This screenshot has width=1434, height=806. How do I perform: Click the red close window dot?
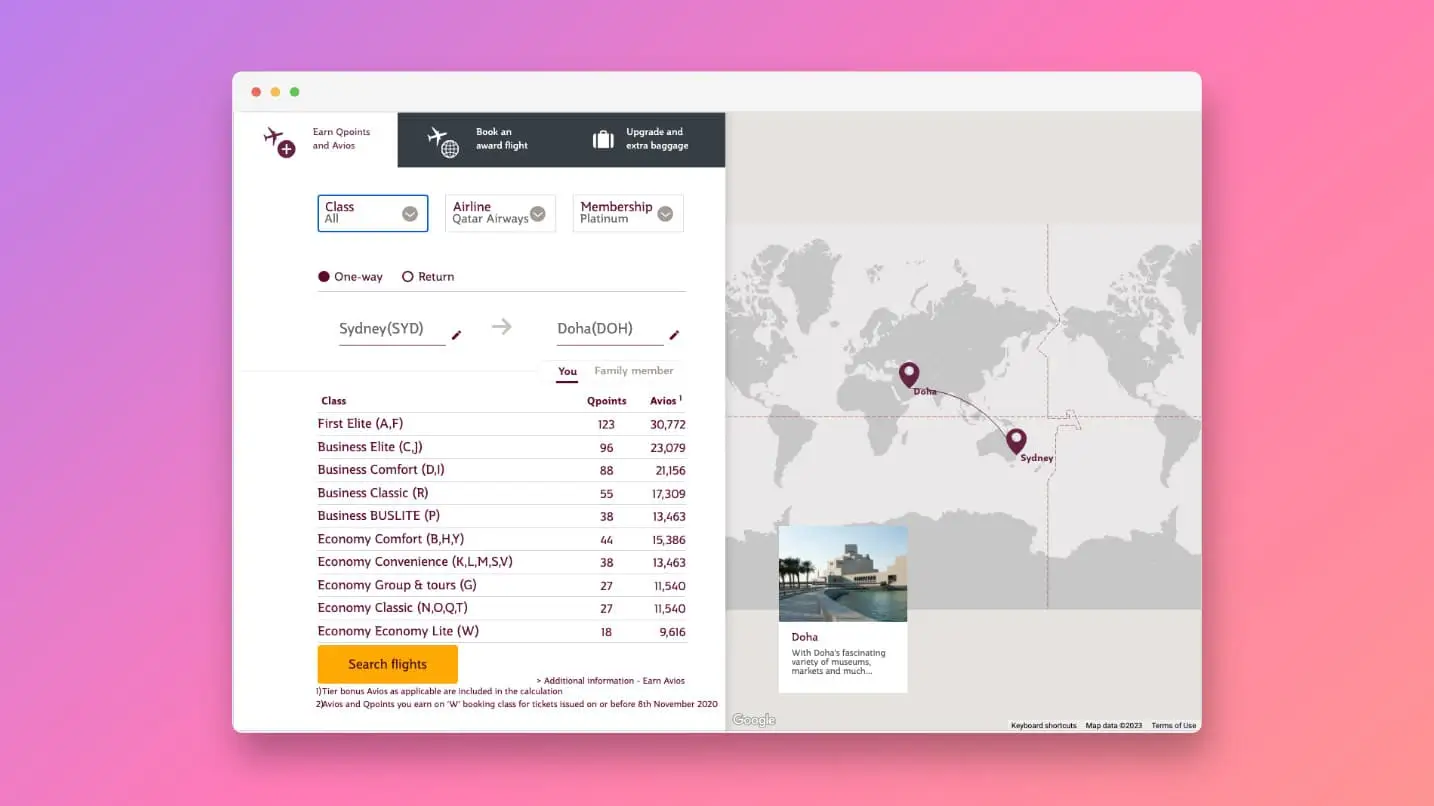(256, 92)
